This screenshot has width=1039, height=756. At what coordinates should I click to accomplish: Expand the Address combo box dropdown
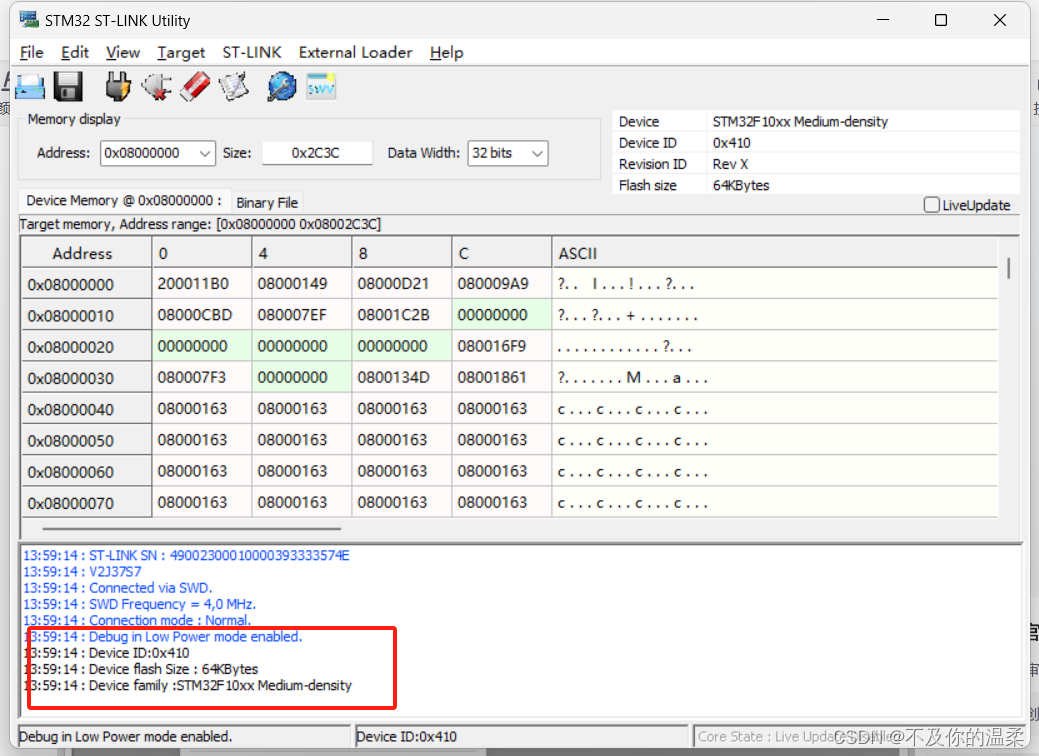(x=205, y=154)
